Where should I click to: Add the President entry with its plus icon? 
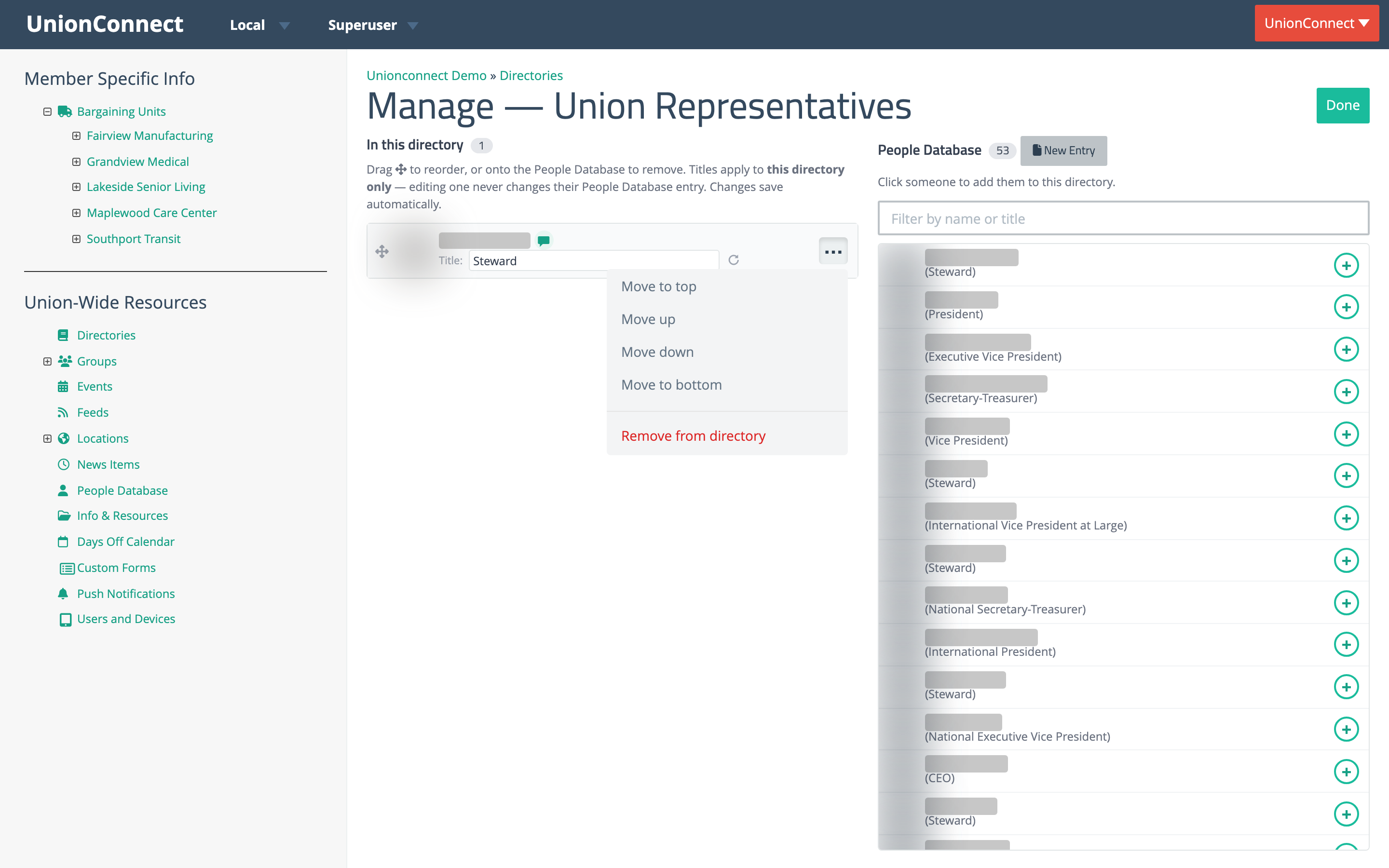1346,307
